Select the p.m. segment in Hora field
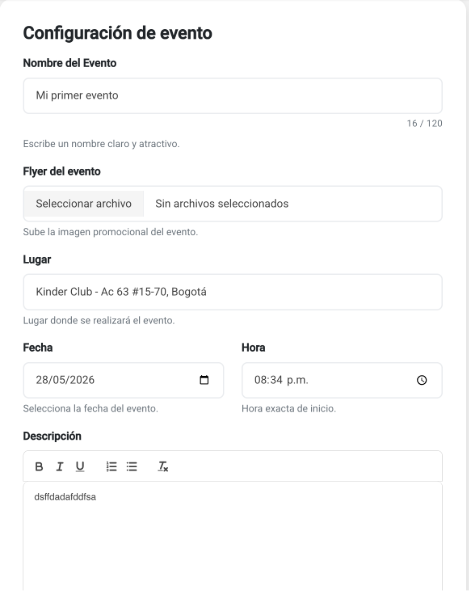469x591 pixels. [297, 380]
